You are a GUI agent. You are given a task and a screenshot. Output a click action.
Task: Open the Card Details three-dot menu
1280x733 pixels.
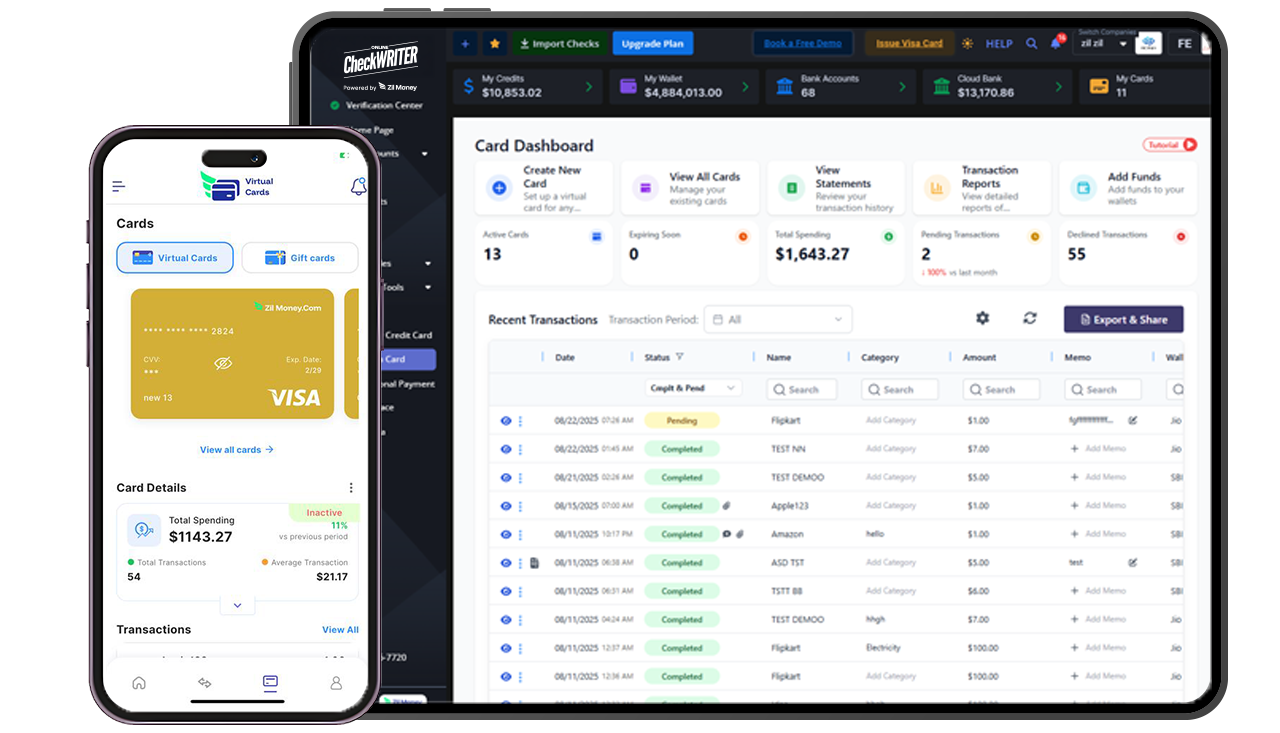point(351,488)
